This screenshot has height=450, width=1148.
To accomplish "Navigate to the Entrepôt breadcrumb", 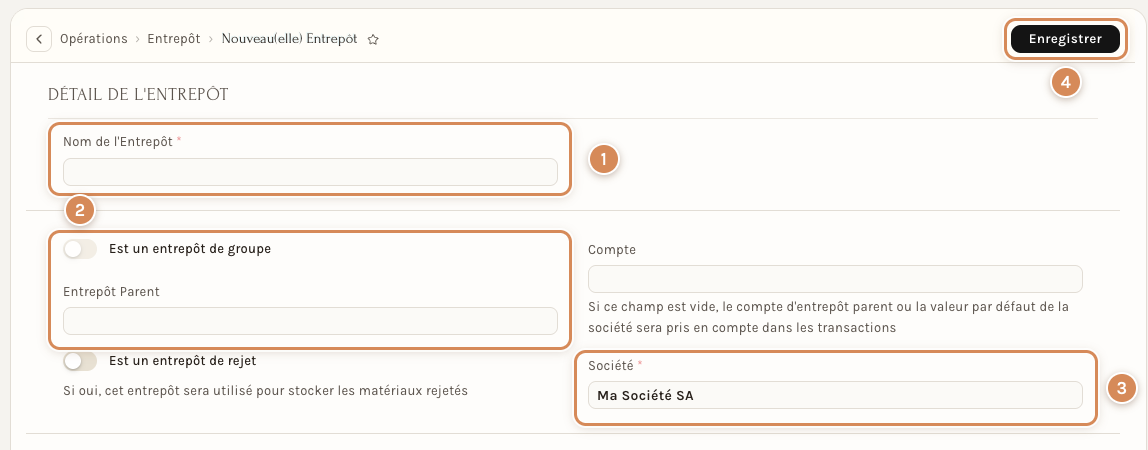I will click(x=174, y=39).
